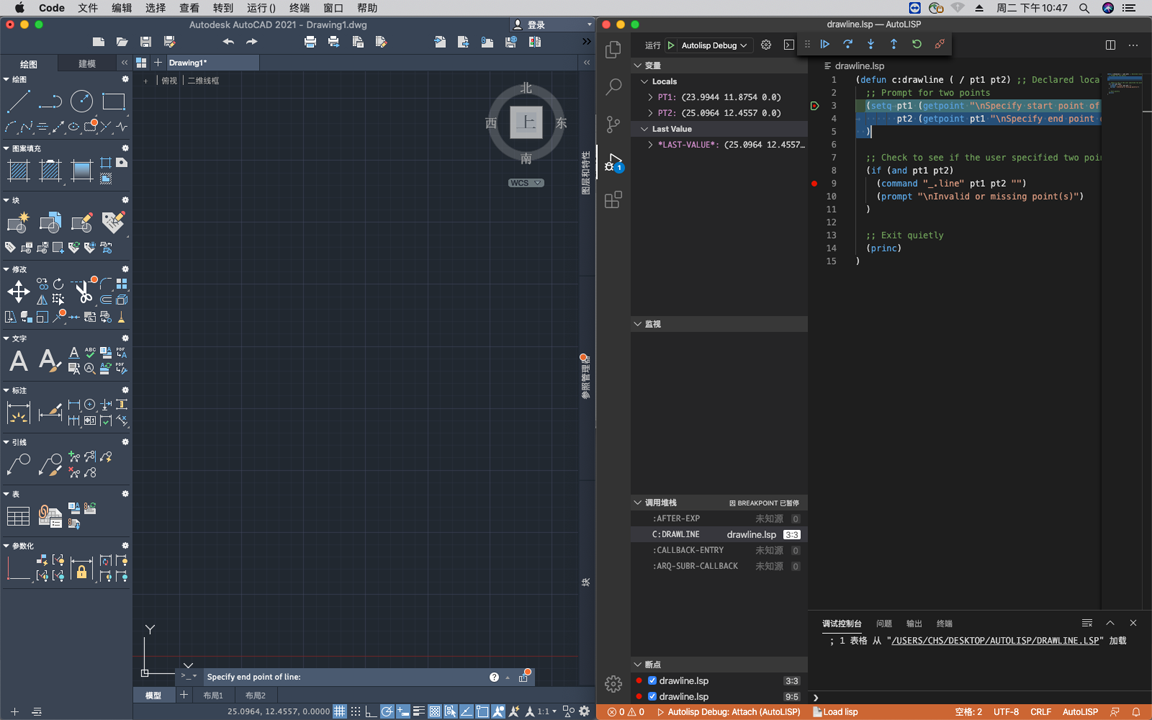
Task: Switch to the 布局1 layout tab
Action: (213, 696)
